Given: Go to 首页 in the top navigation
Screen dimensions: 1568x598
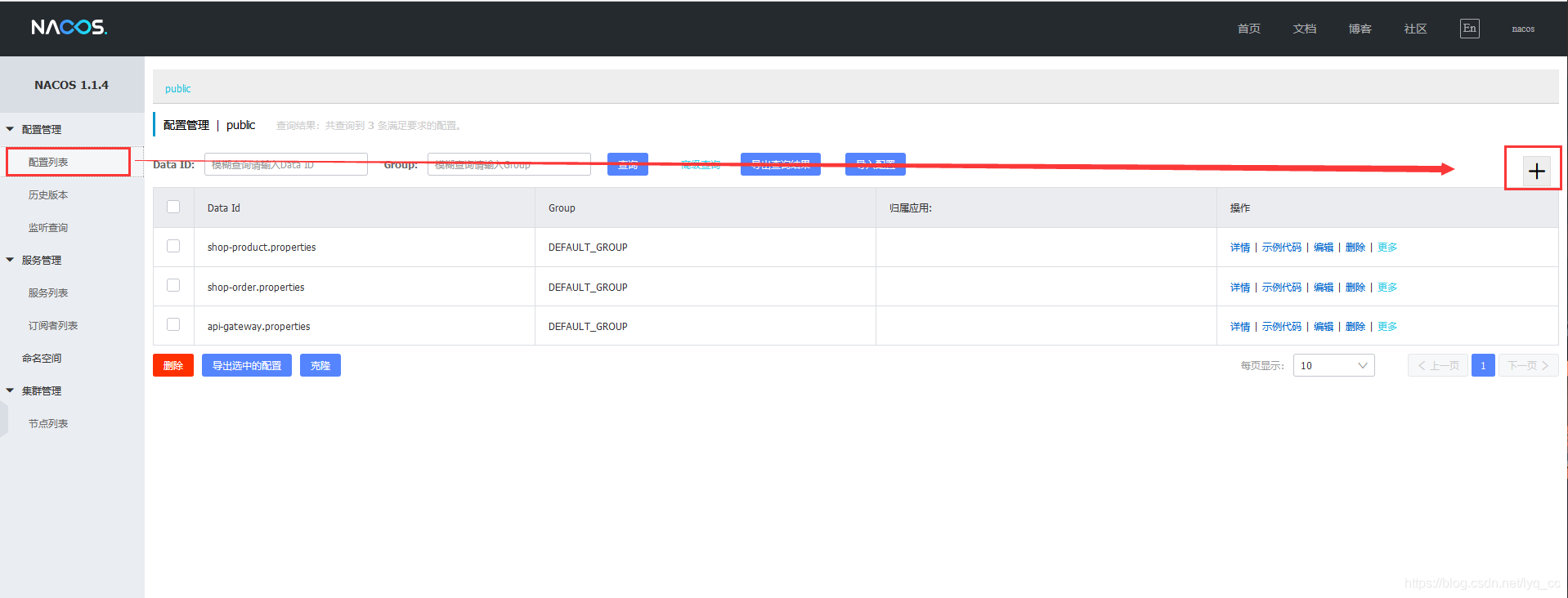Looking at the screenshot, I should 1248,29.
